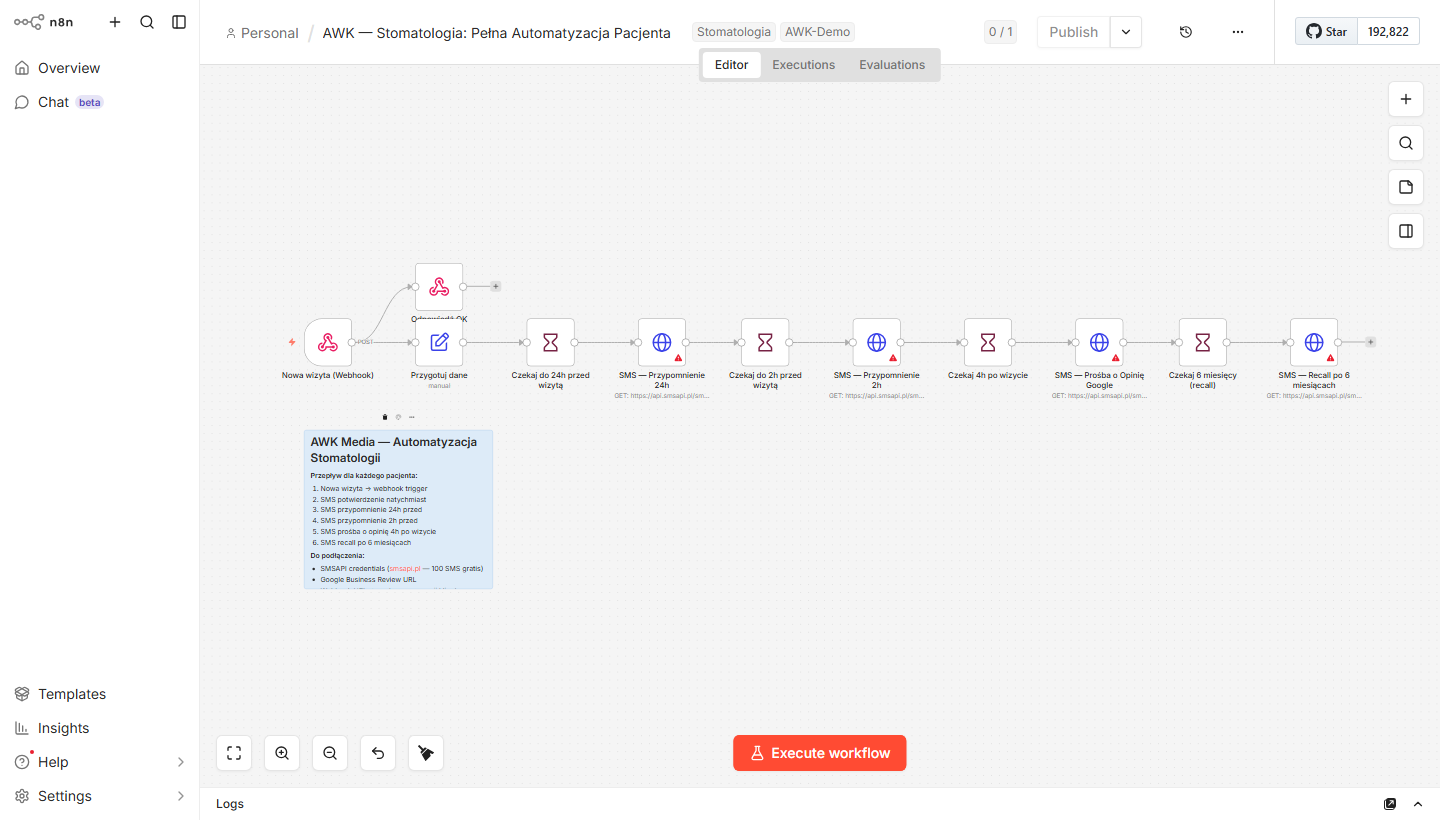The image size is (1440, 820).
Task: Select the SMS — Recall po 6 miesiącach node
Action: [x=1314, y=343]
